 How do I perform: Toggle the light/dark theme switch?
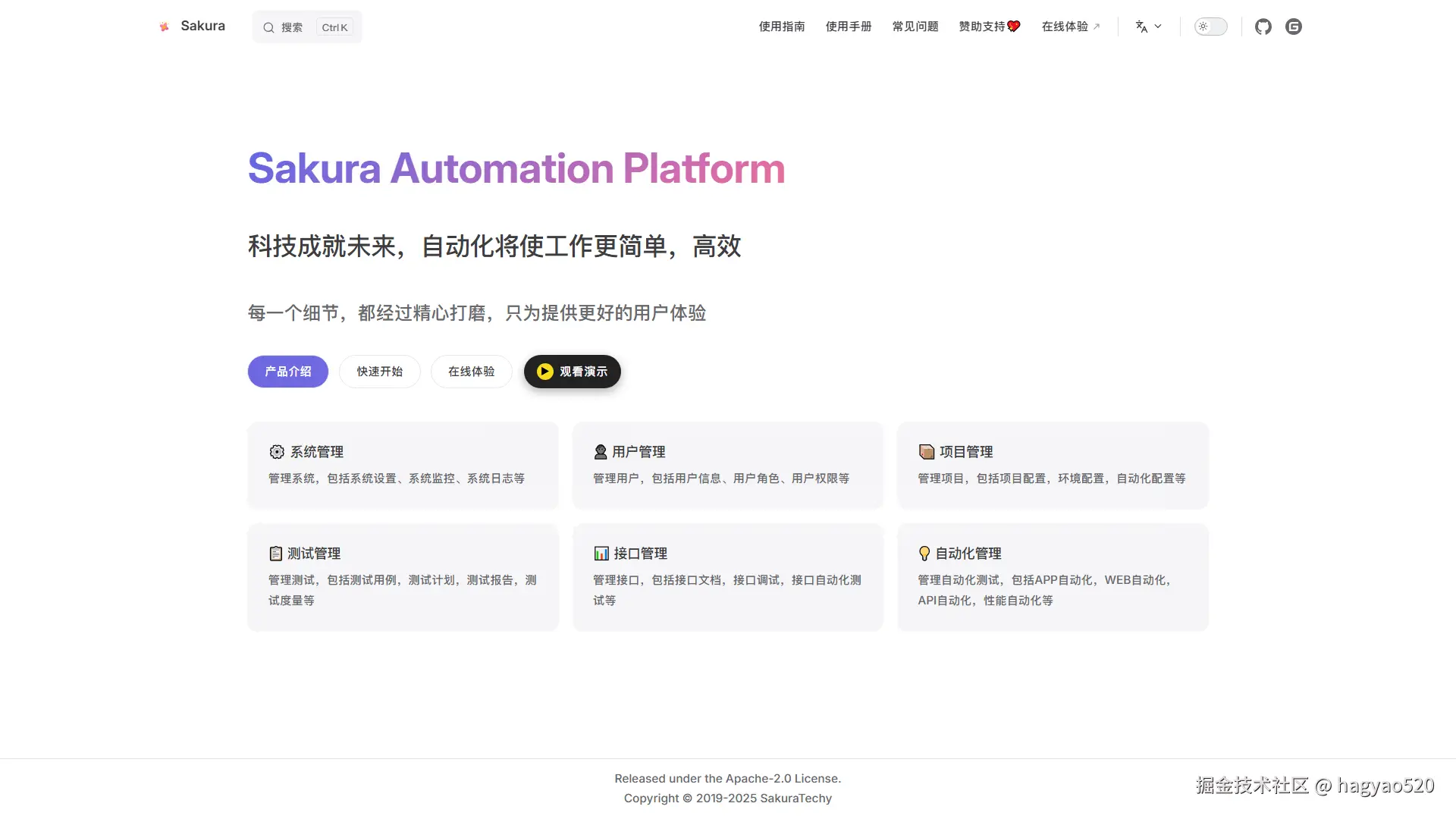[1210, 27]
